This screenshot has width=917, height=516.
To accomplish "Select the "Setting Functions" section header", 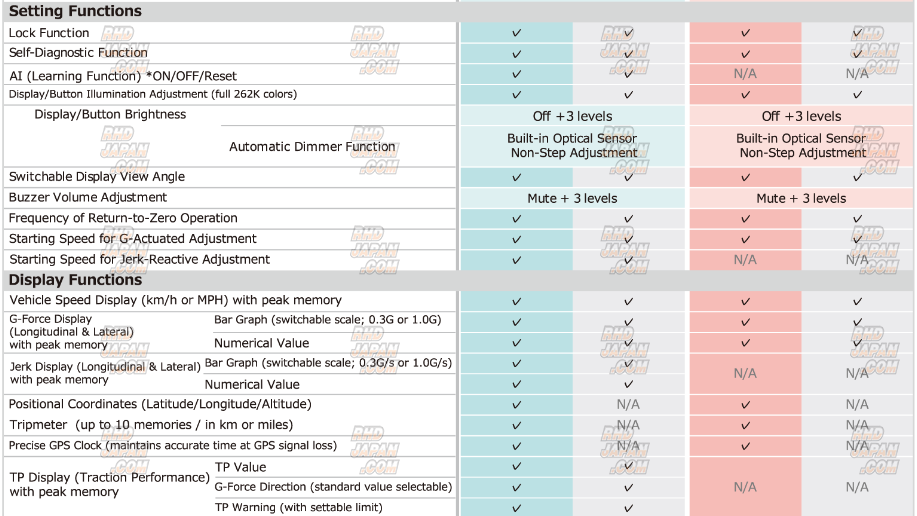I will 75,11.
